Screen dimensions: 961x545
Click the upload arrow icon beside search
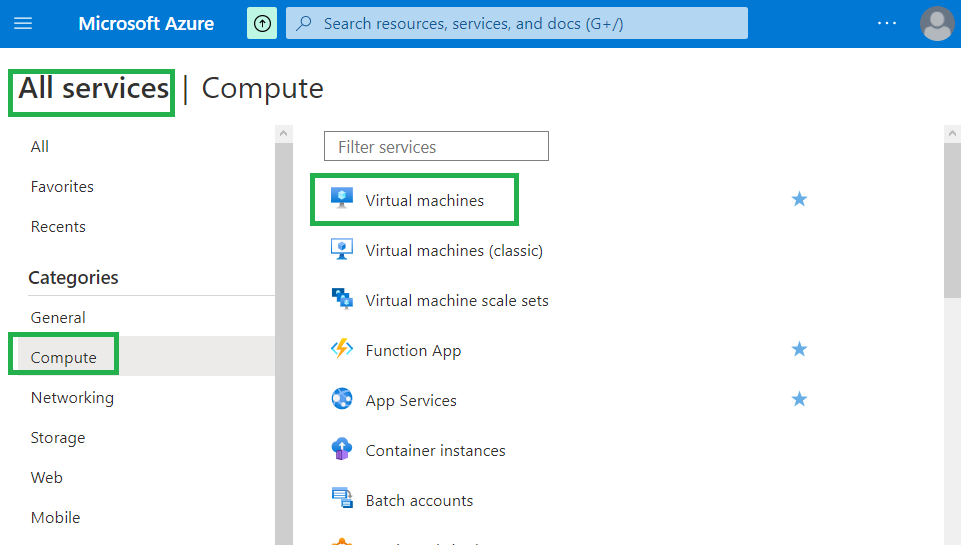point(262,23)
